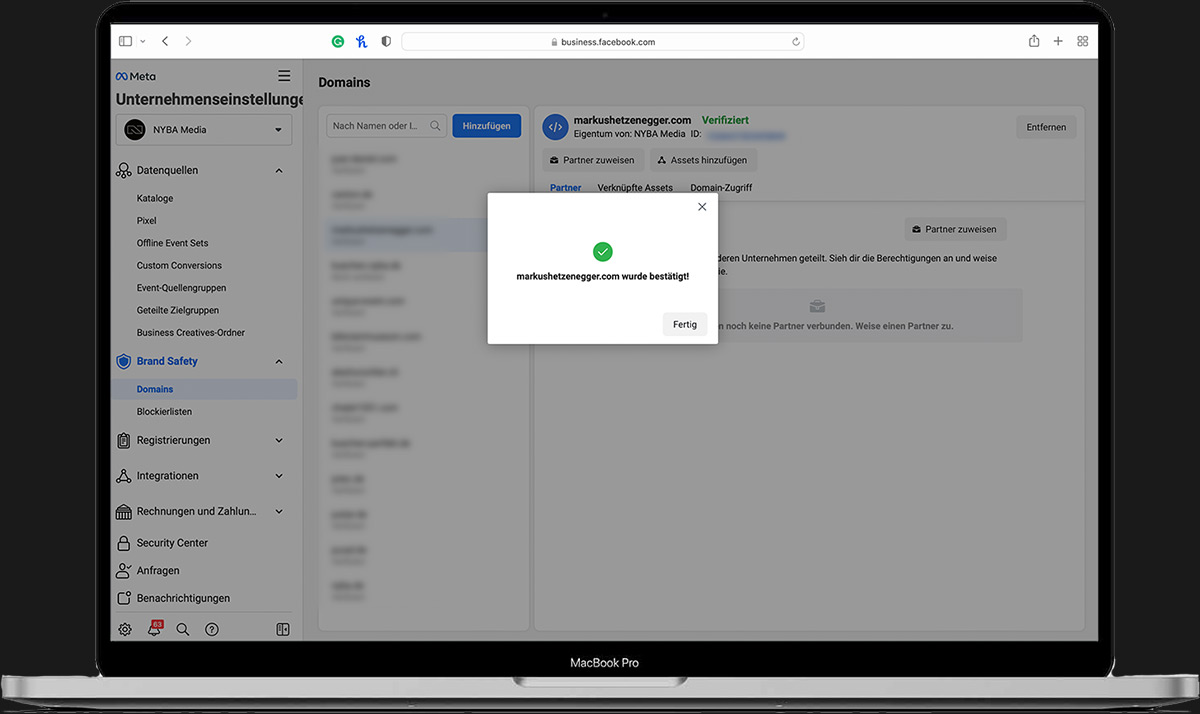Screen dimensions: 1200x714
Task: Open a new tab with plus icon
Action: pos(1058,42)
